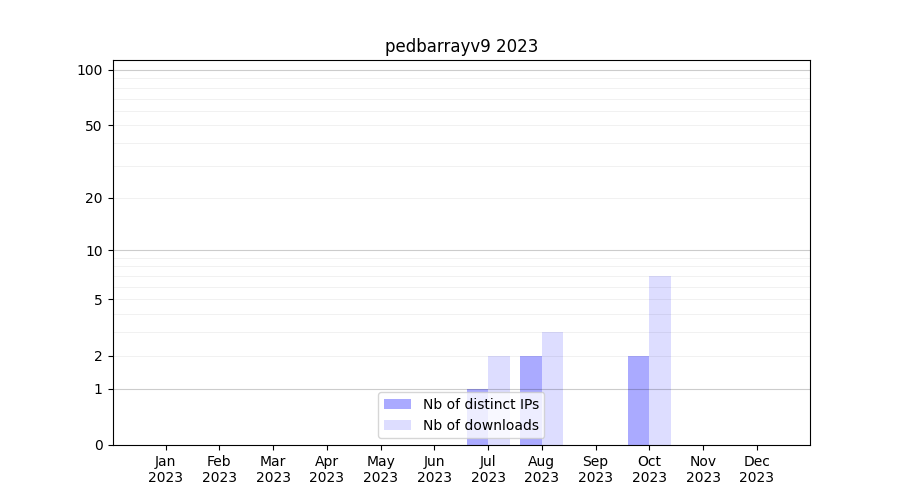Click the chart title 'pedbarrayv9 2023'
This screenshot has width=900, height=500.
click(x=461, y=46)
